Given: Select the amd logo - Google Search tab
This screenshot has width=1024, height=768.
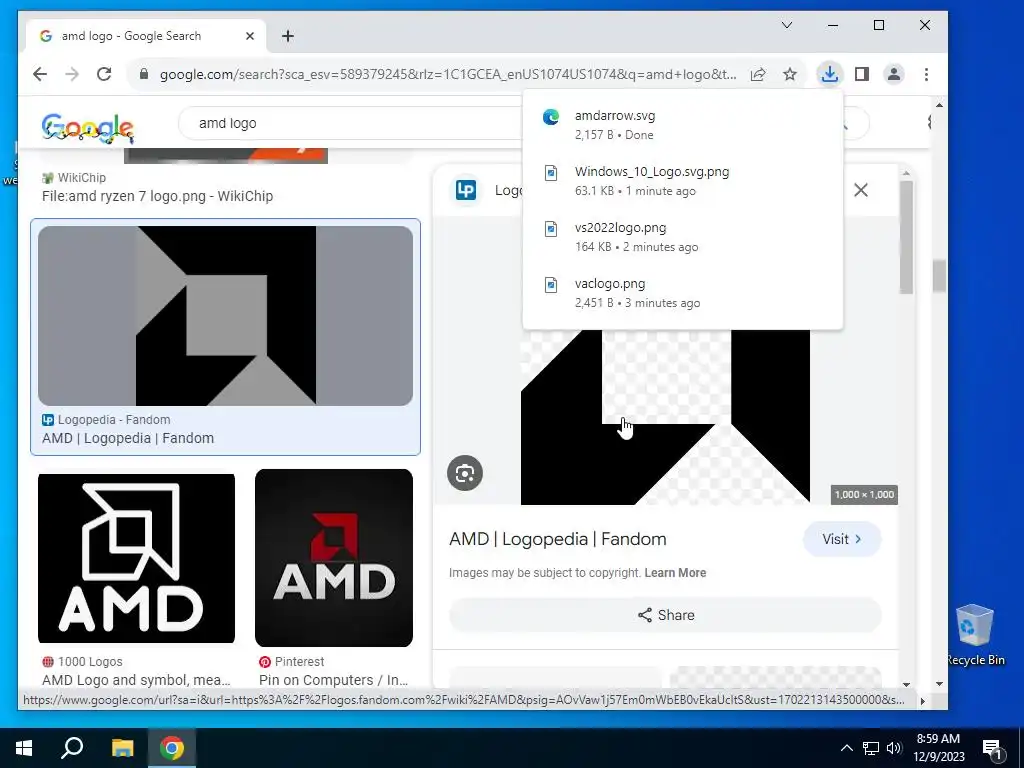Looking at the screenshot, I should (146, 36).
